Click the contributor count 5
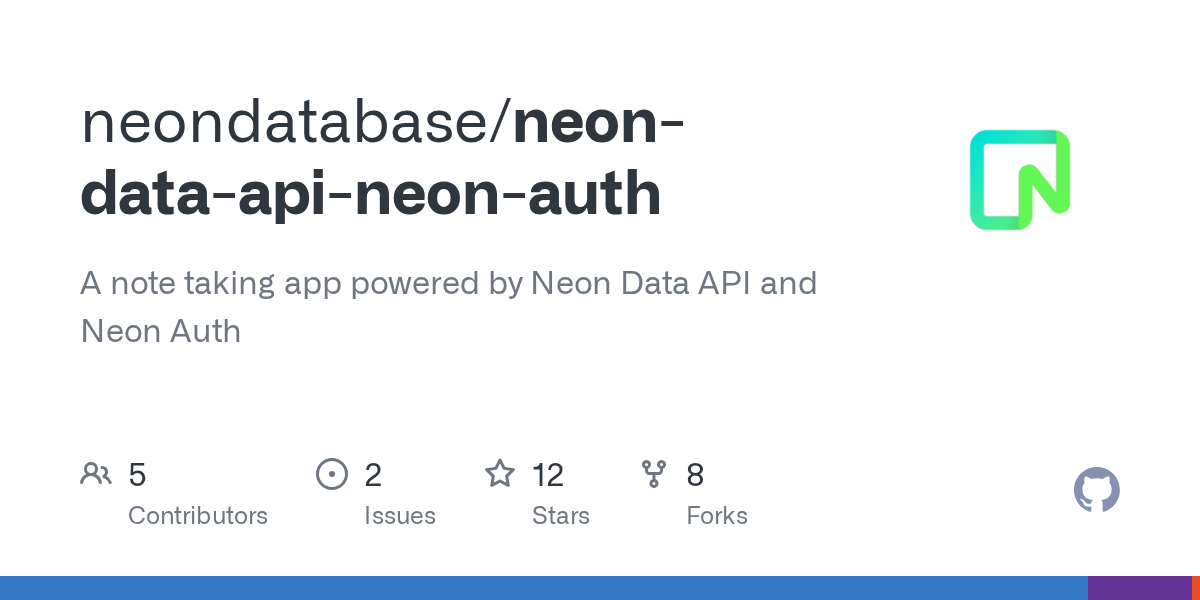Image resolution: width=1200 pixels, height=600 pixels. (x=138, y=475)
